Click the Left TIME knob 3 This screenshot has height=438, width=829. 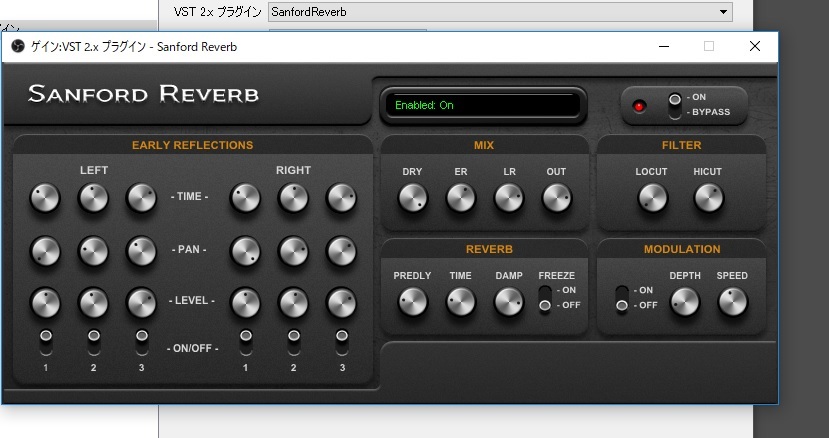[x=141, y=198]
